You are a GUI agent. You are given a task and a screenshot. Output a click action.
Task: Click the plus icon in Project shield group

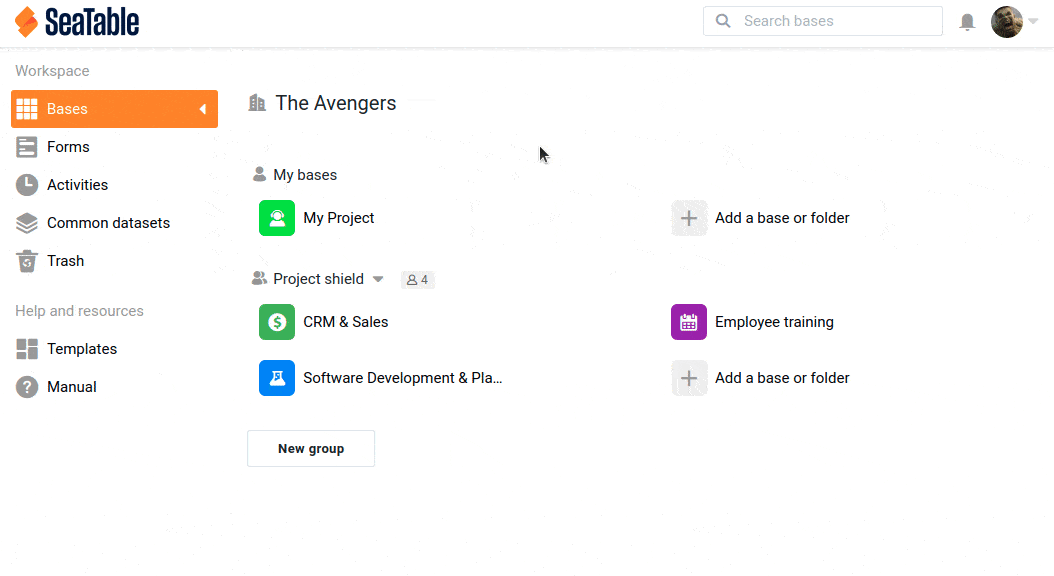click(x=689, y=378)
